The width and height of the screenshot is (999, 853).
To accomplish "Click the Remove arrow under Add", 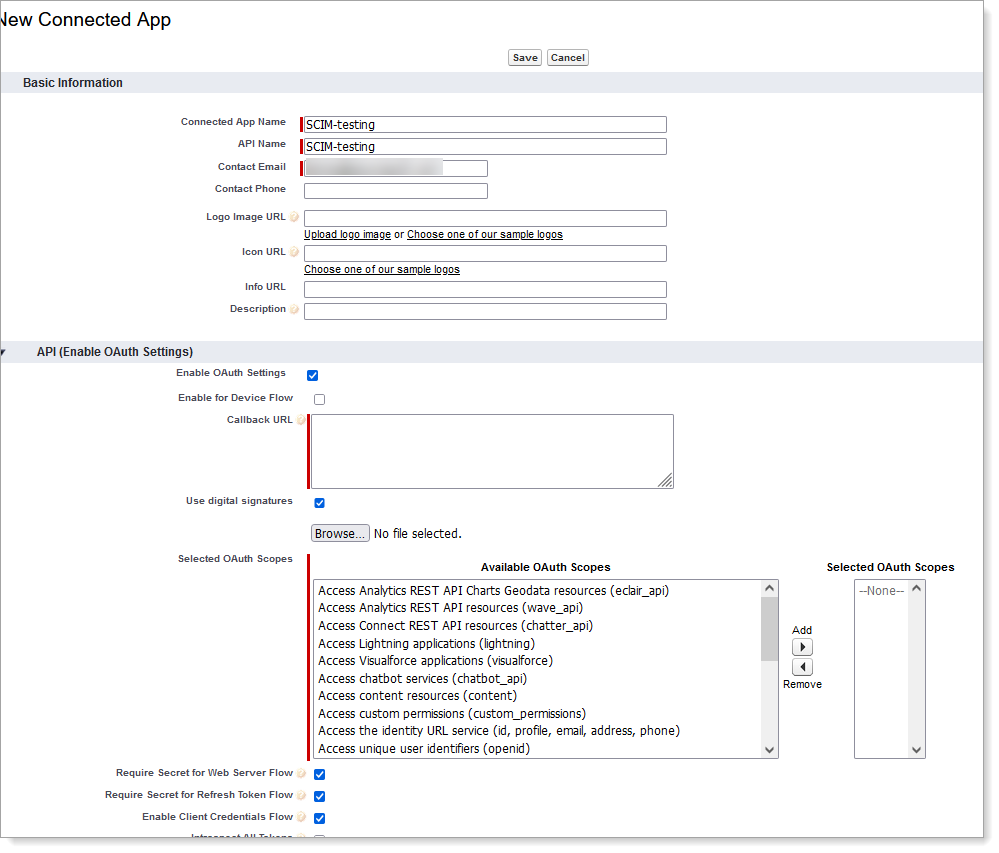I will (x=802, y=666).
